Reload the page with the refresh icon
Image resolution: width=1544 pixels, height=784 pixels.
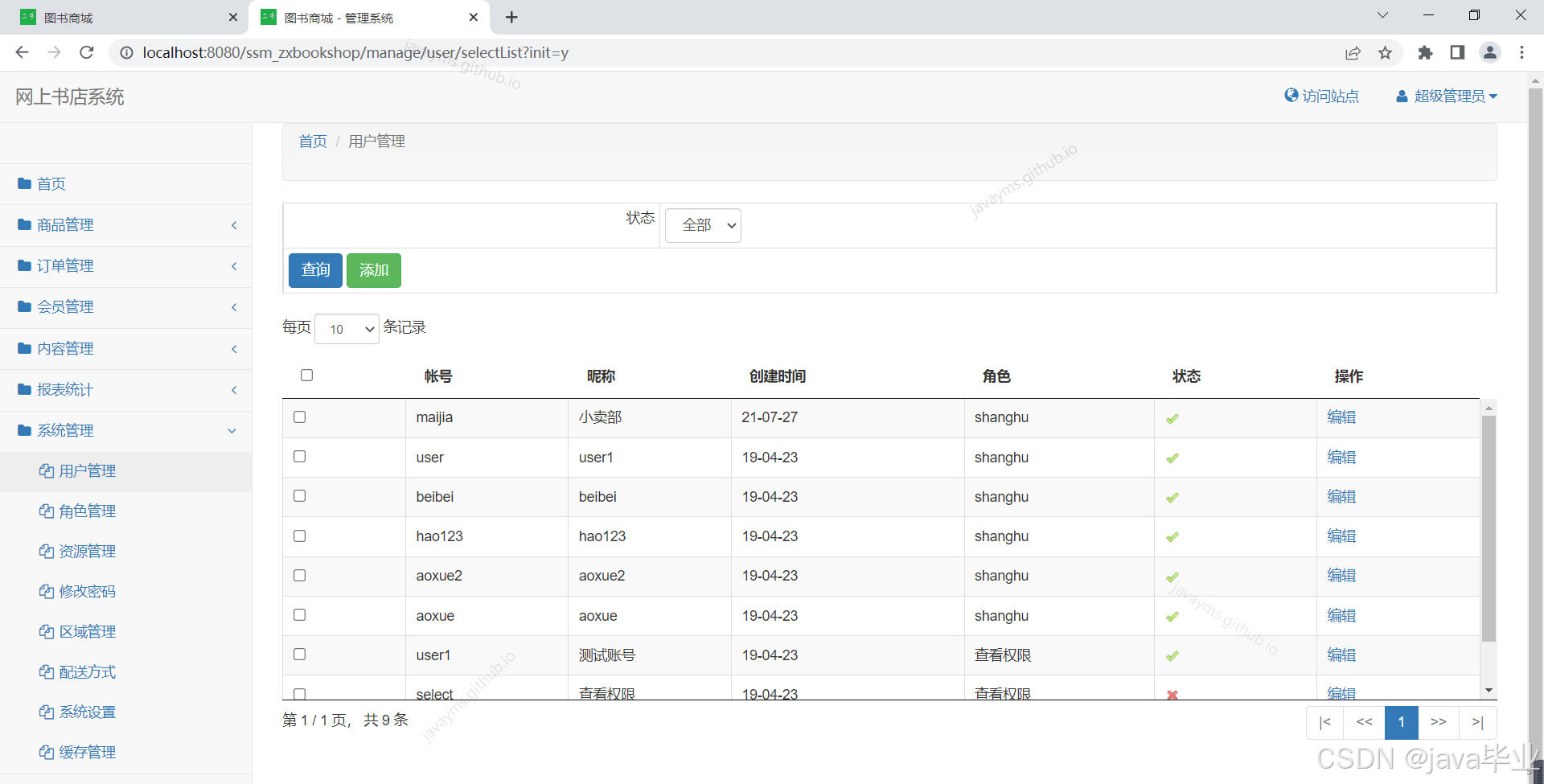87,52
